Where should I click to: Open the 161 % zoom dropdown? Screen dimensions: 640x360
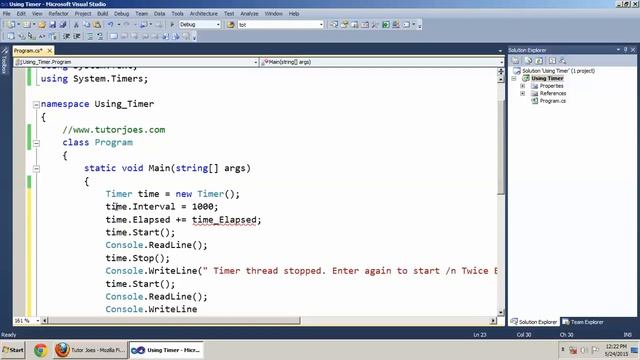pos(38,321)
